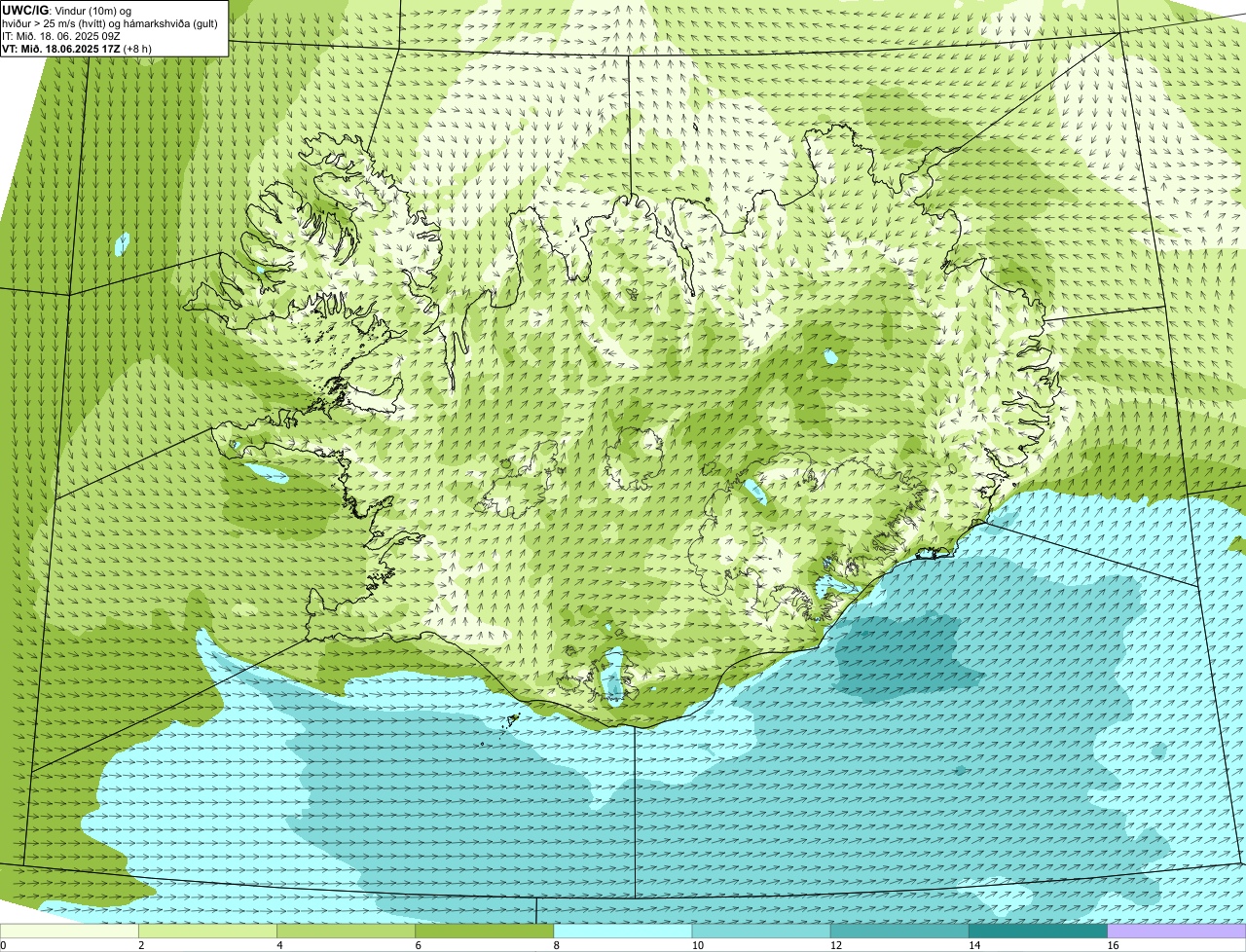The height and width of the screenshot is (952, 1246).
Task: Click the legend value label '2'
Action: pyautogui.click(x=142, y=945)
